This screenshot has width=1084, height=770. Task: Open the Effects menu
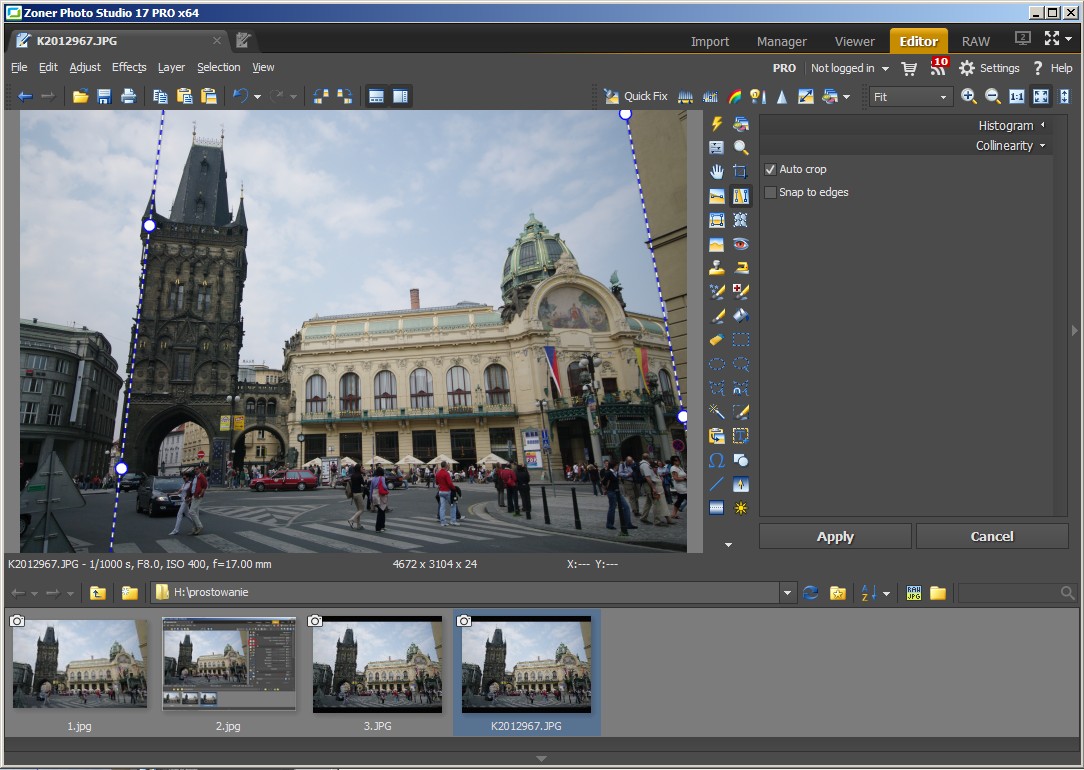(x=129, y=67)
